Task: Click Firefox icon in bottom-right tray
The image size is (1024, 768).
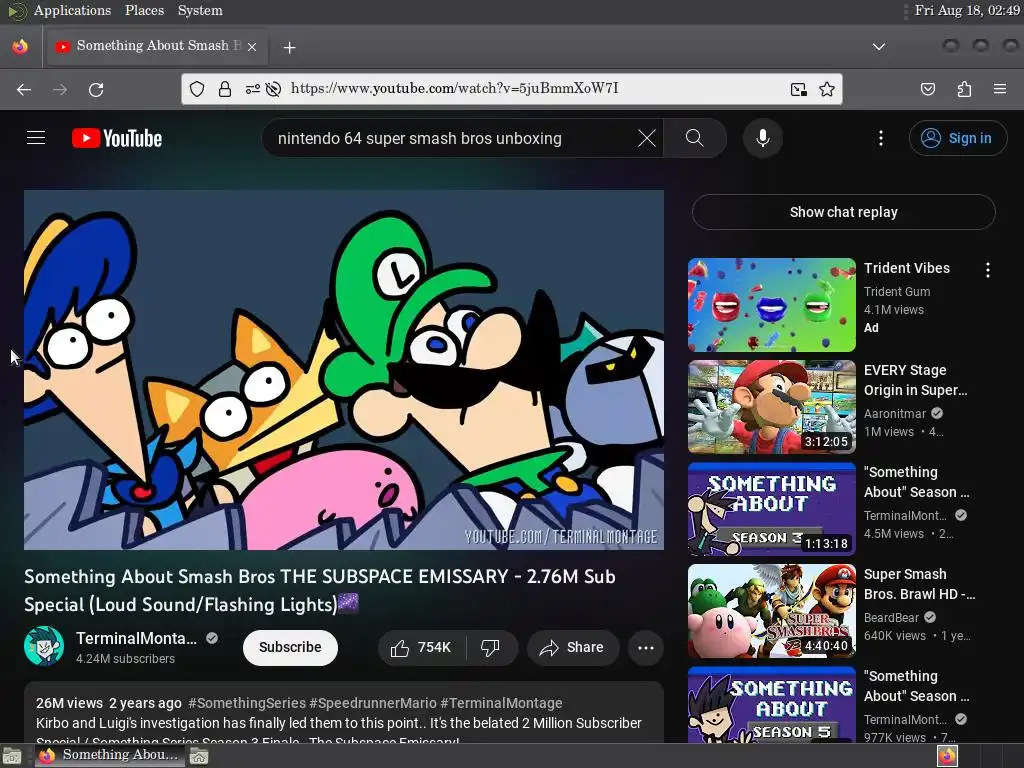Action: [x=947, y=756]
